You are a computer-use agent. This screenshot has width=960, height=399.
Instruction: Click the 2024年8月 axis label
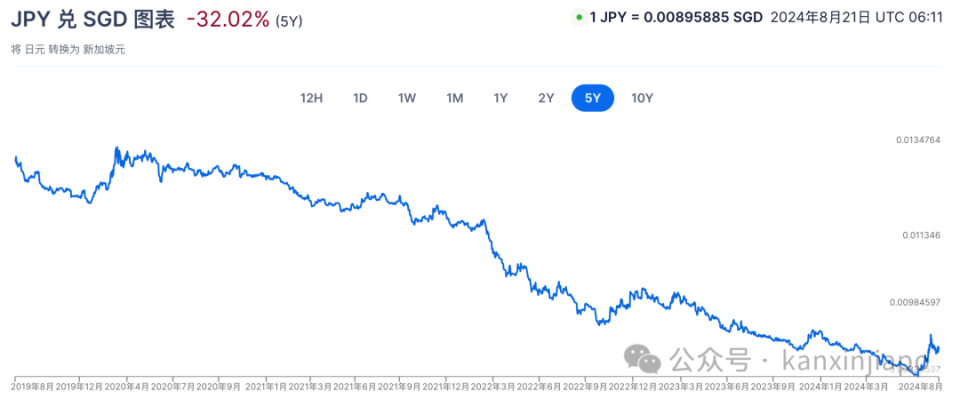pyautogui.click(x=919, y=387)
